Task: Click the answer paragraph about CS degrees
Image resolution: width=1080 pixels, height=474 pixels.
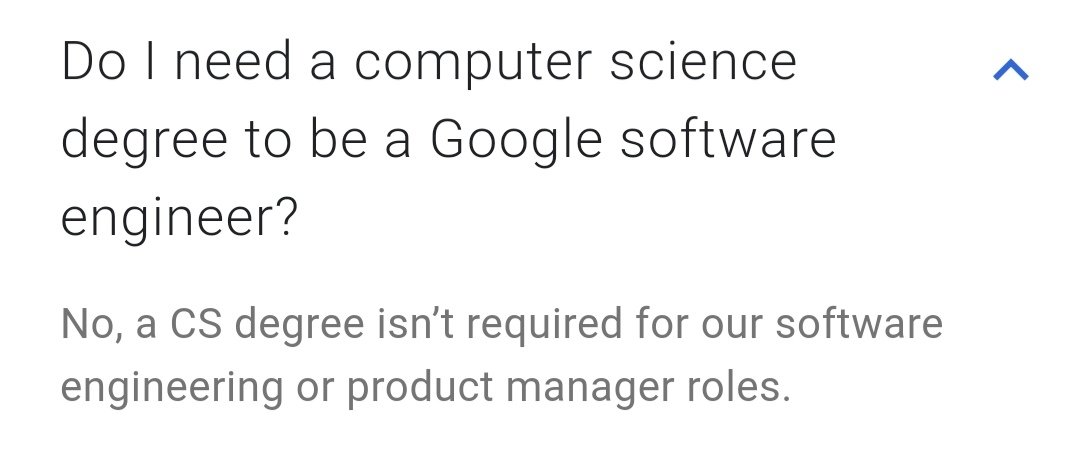Action: coord(500,356)
